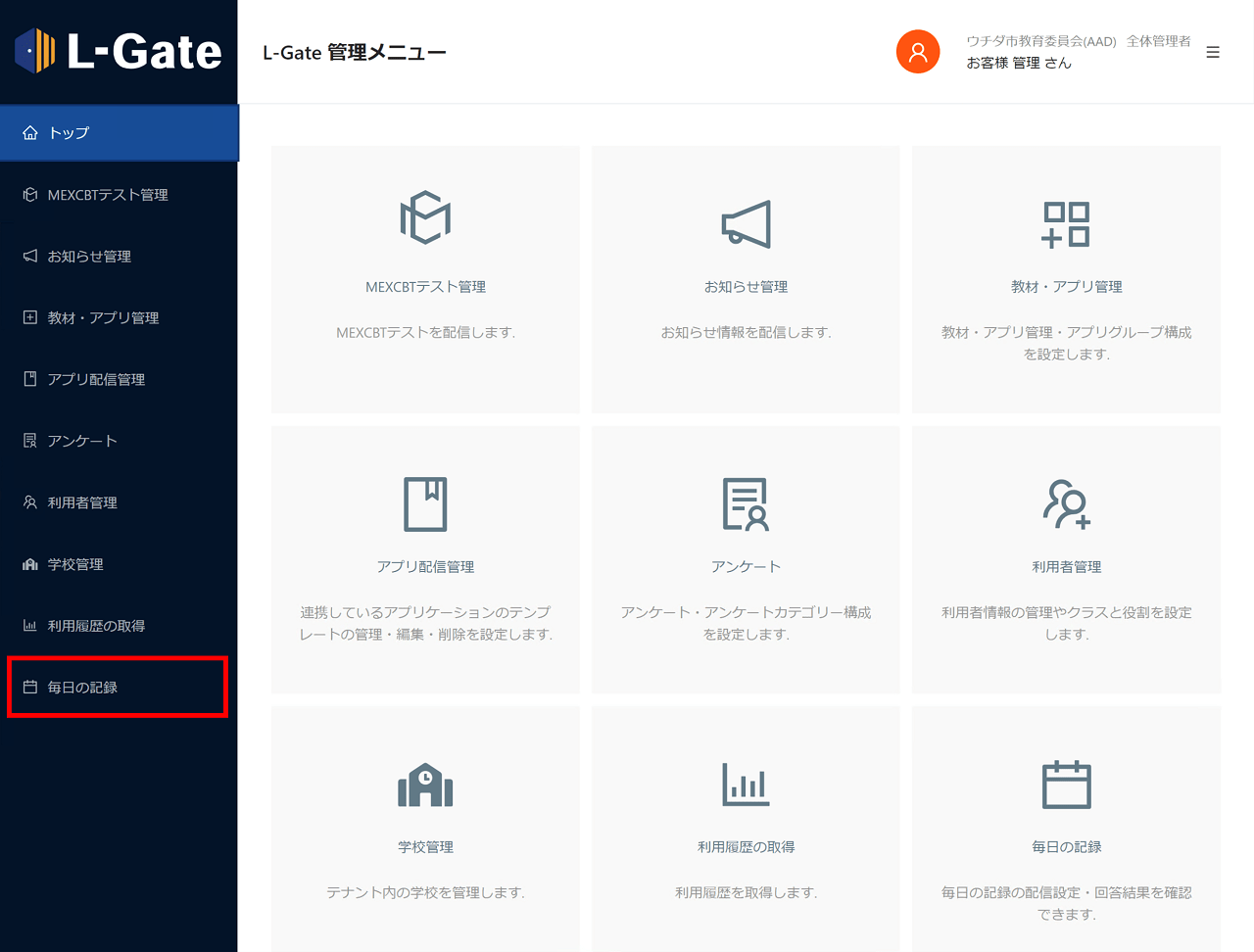Click the 利用履歴の取得 card title

(746, 847)
